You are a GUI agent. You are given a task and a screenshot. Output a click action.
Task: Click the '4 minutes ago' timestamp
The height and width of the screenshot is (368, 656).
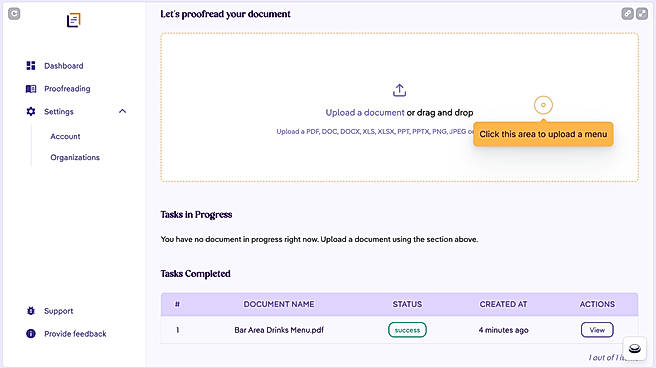503,330
